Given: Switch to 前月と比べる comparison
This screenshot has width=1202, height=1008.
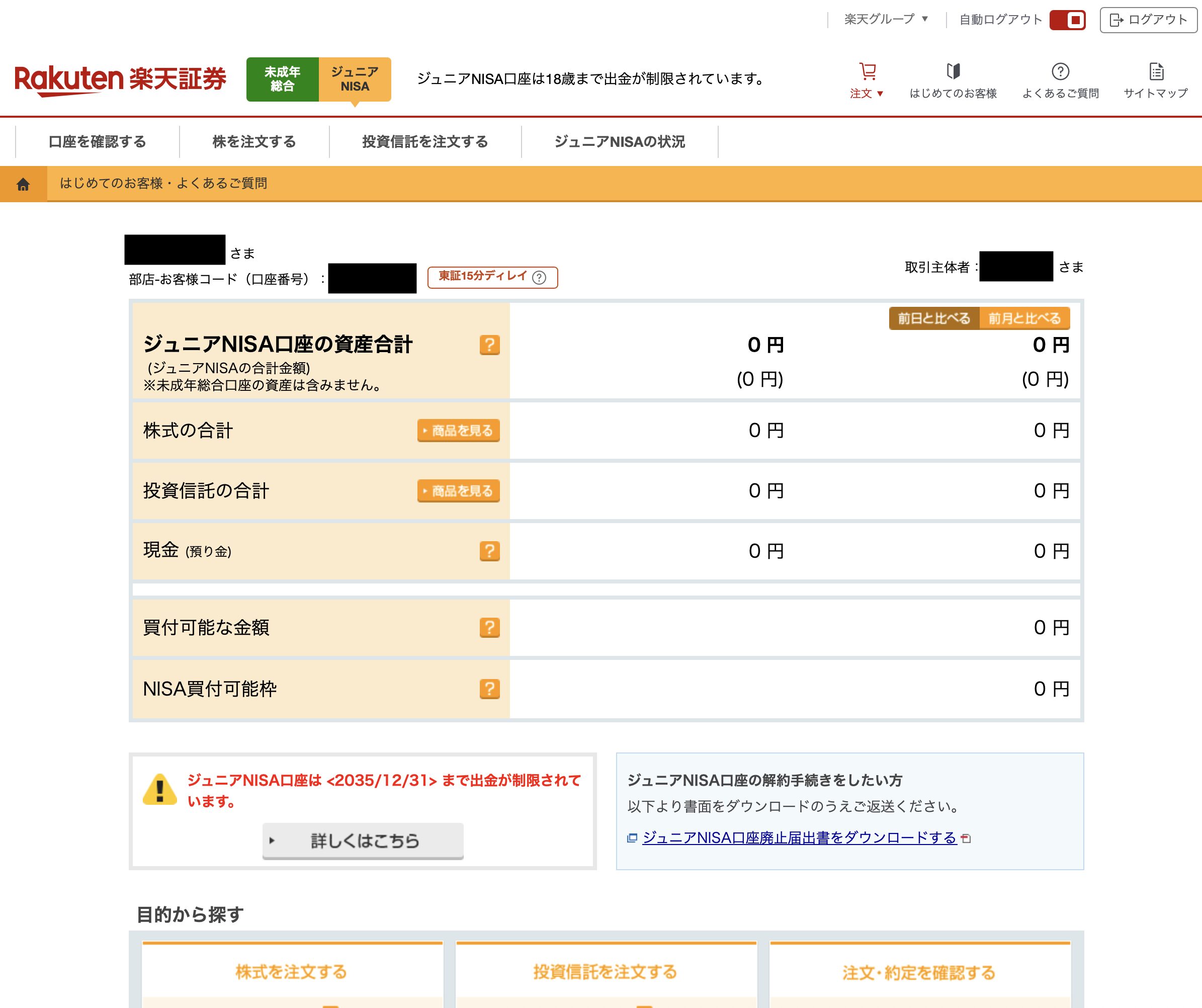Looking at the screenshot, I should pos(1024,318).
